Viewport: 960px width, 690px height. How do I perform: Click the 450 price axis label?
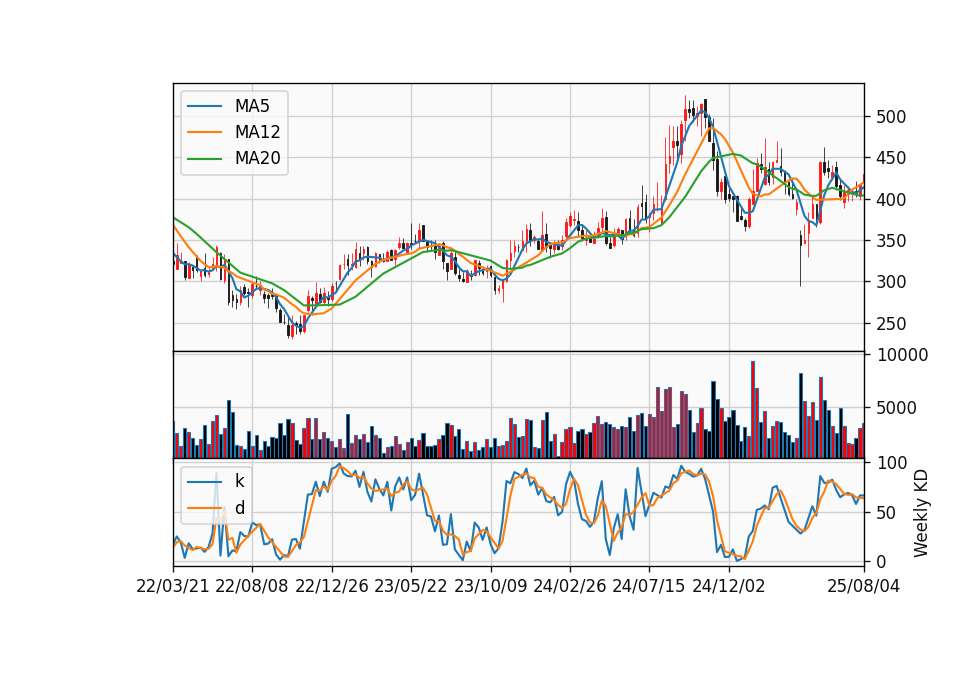click(x=891, y=158)
